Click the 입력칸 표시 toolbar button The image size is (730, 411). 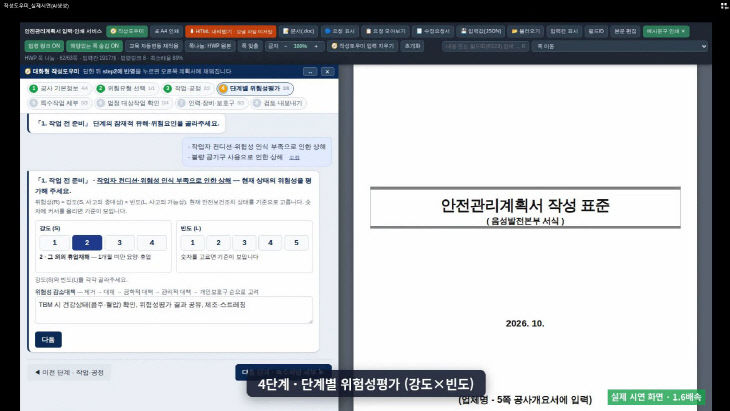pos(563,31)
